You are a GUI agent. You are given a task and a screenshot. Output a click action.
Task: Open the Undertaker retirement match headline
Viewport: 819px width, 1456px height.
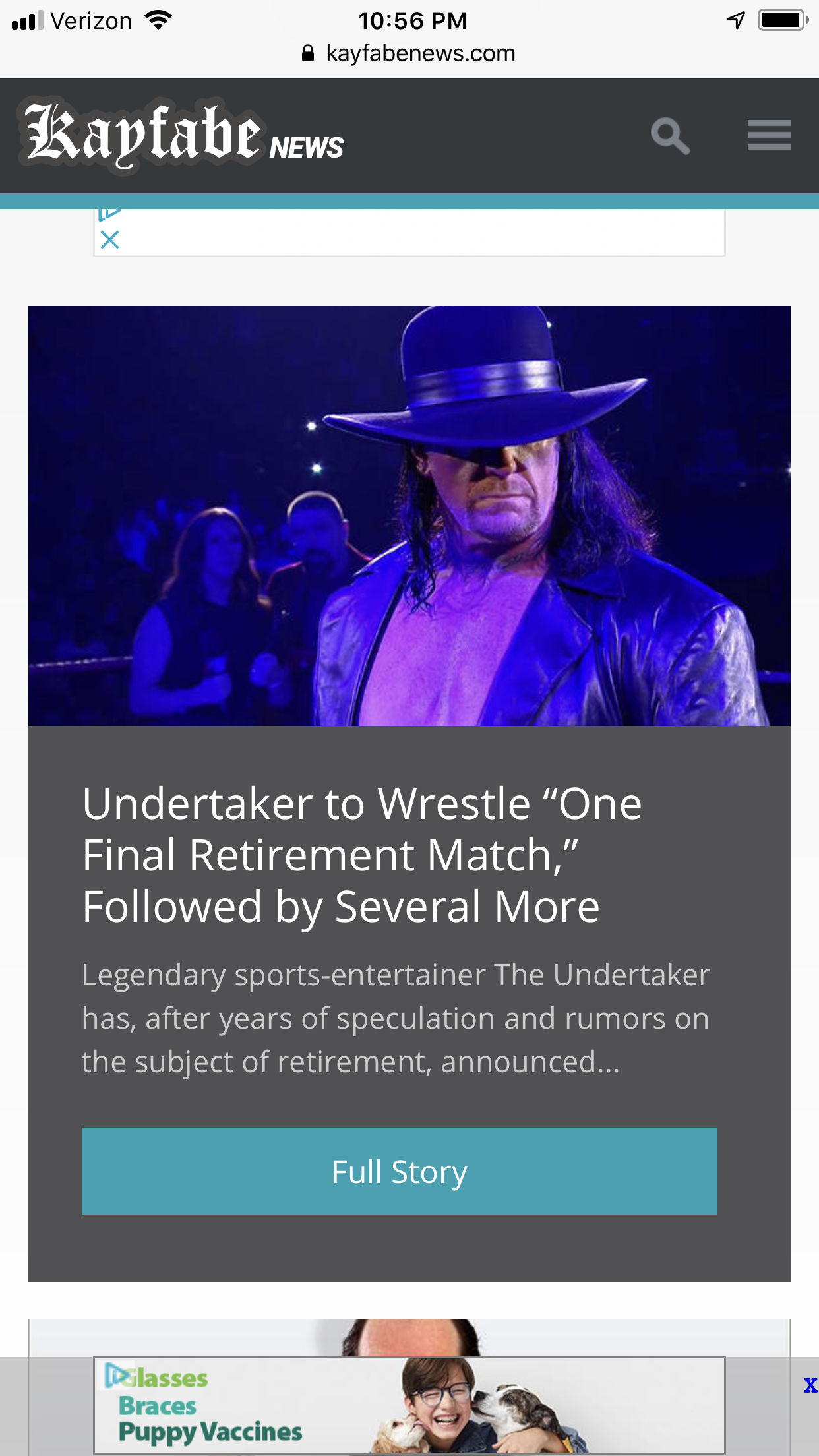[x=361, y=855]
